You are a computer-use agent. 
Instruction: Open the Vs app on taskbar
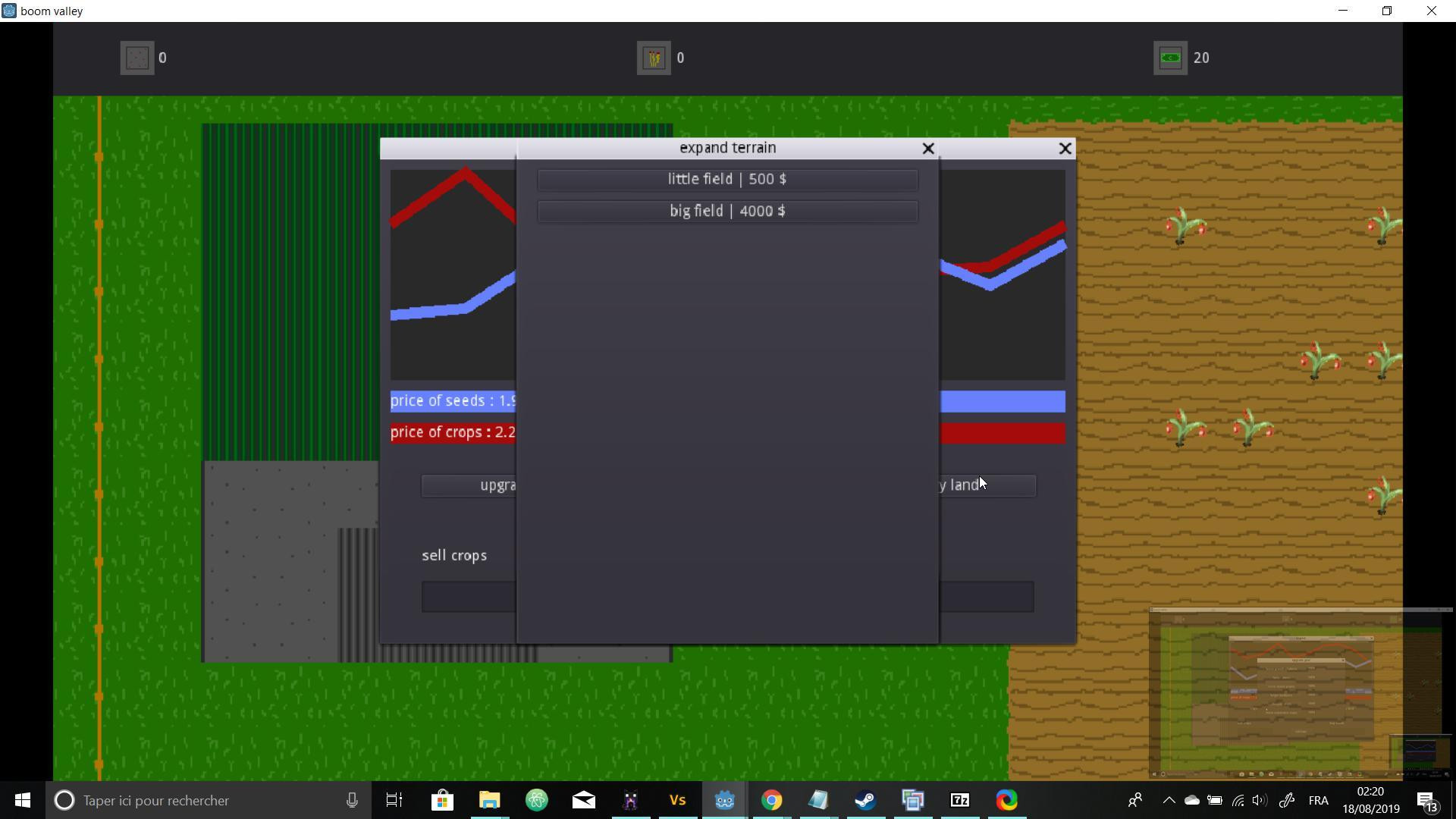tap(677, 800)
